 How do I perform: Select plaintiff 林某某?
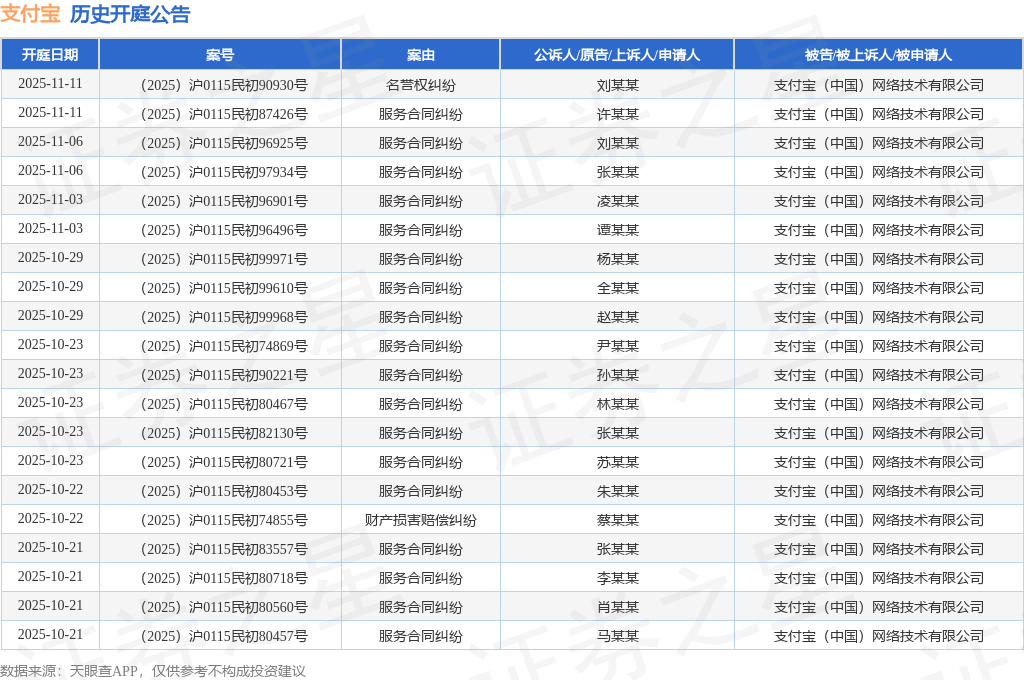tap(618, 404)
